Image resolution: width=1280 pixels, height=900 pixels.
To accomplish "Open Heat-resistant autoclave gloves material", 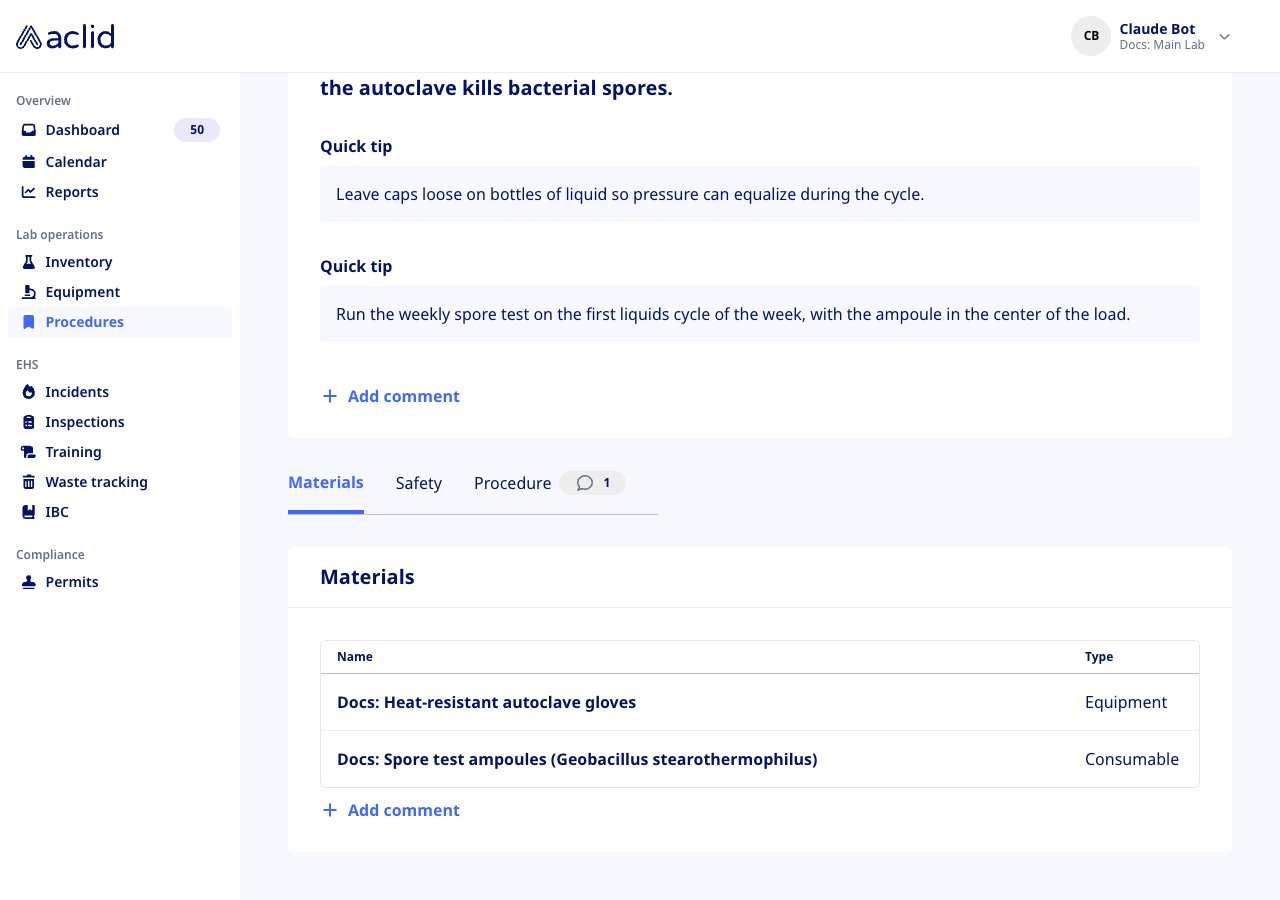I will [760, 702].
